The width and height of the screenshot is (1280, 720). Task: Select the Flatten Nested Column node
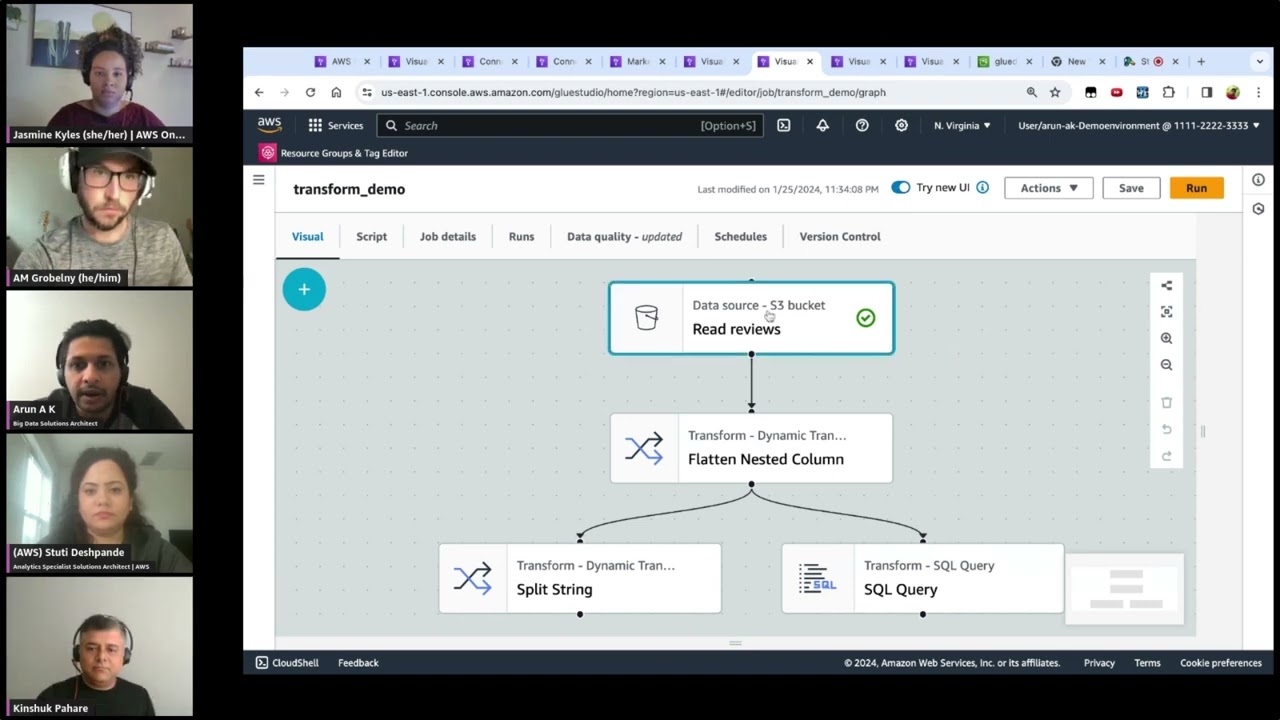tap(751, 448)
